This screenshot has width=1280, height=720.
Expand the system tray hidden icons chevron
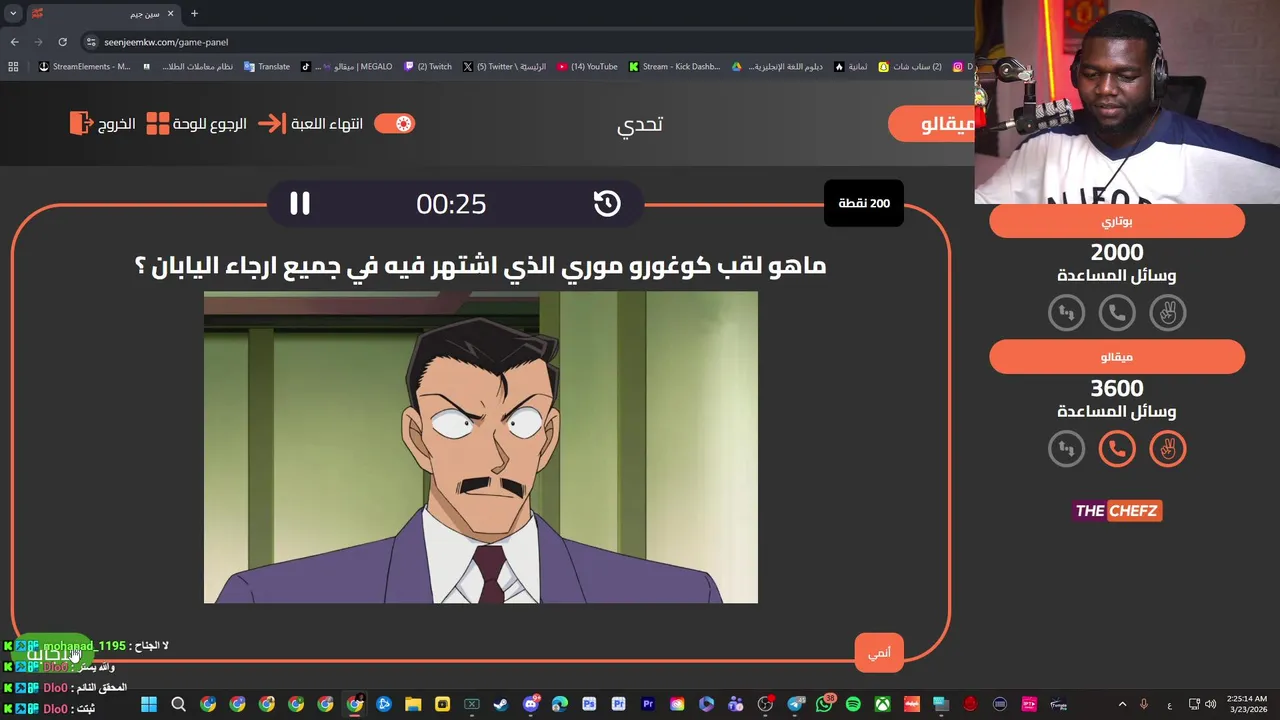tap(1122, 704)
